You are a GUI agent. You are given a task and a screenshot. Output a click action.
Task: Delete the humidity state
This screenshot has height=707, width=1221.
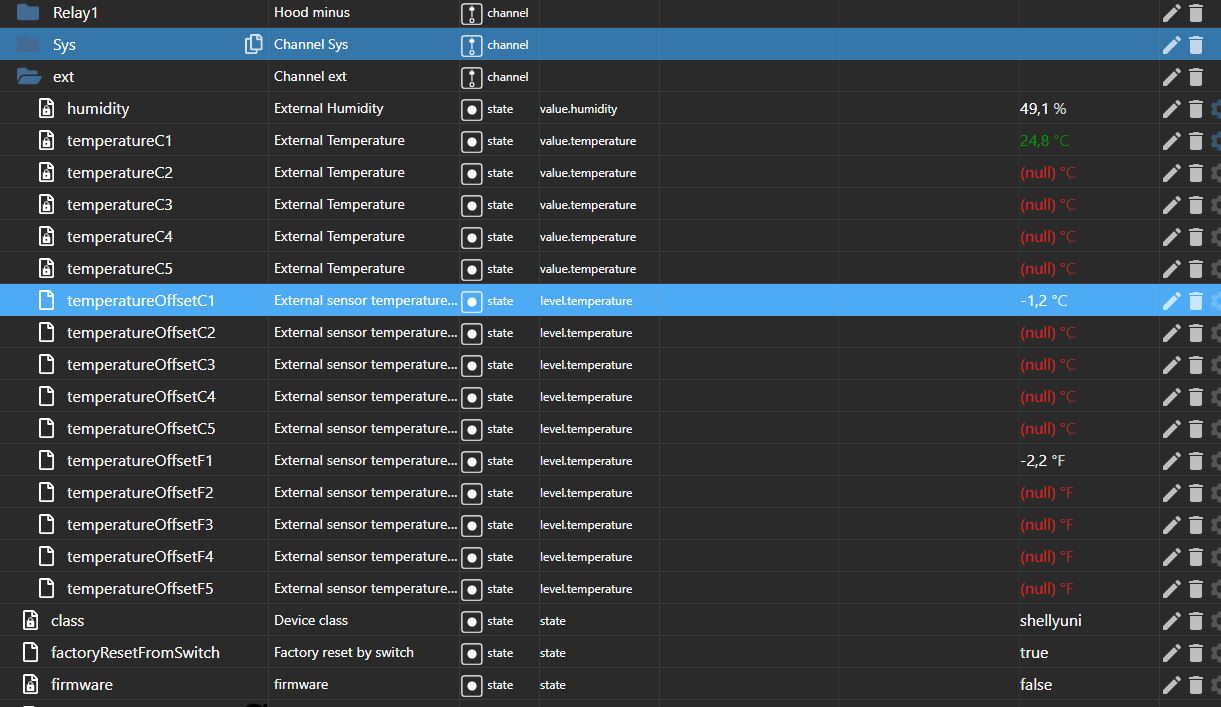click(1196, 109)
